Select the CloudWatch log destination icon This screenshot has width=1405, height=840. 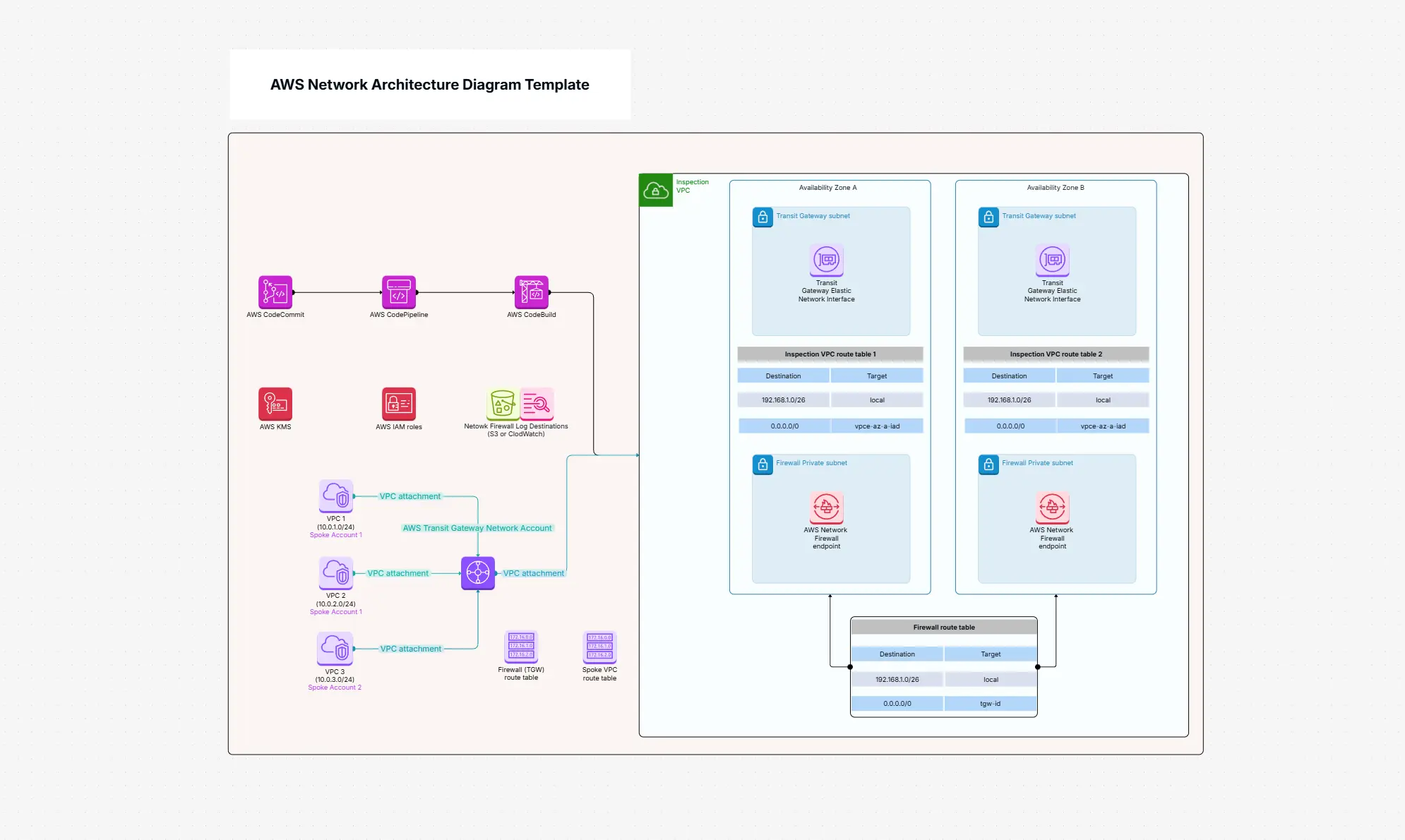[x=537, y=404]
